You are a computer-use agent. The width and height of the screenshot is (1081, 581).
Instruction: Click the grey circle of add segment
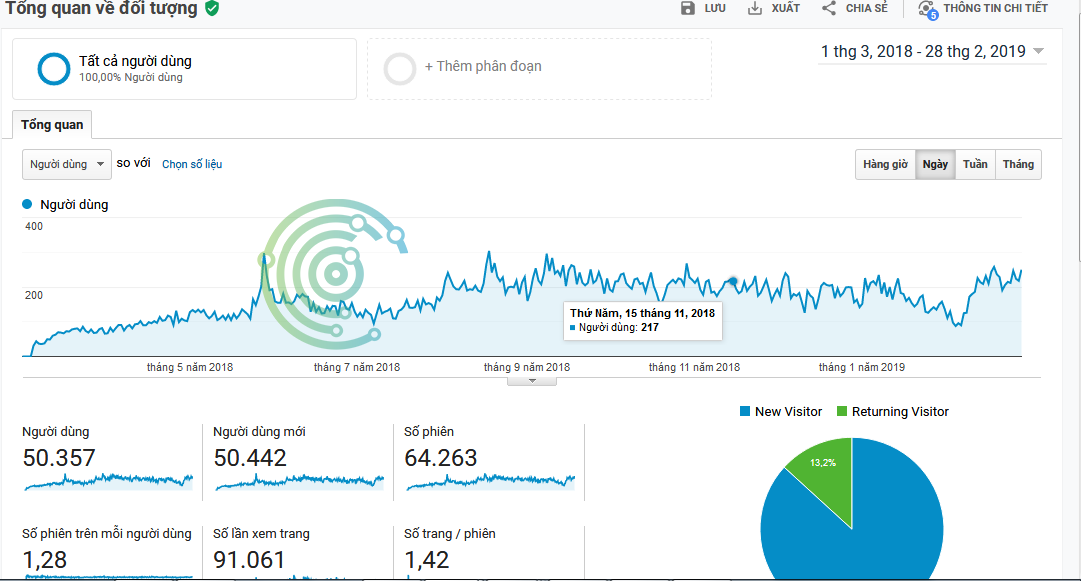tap(400, 69)
